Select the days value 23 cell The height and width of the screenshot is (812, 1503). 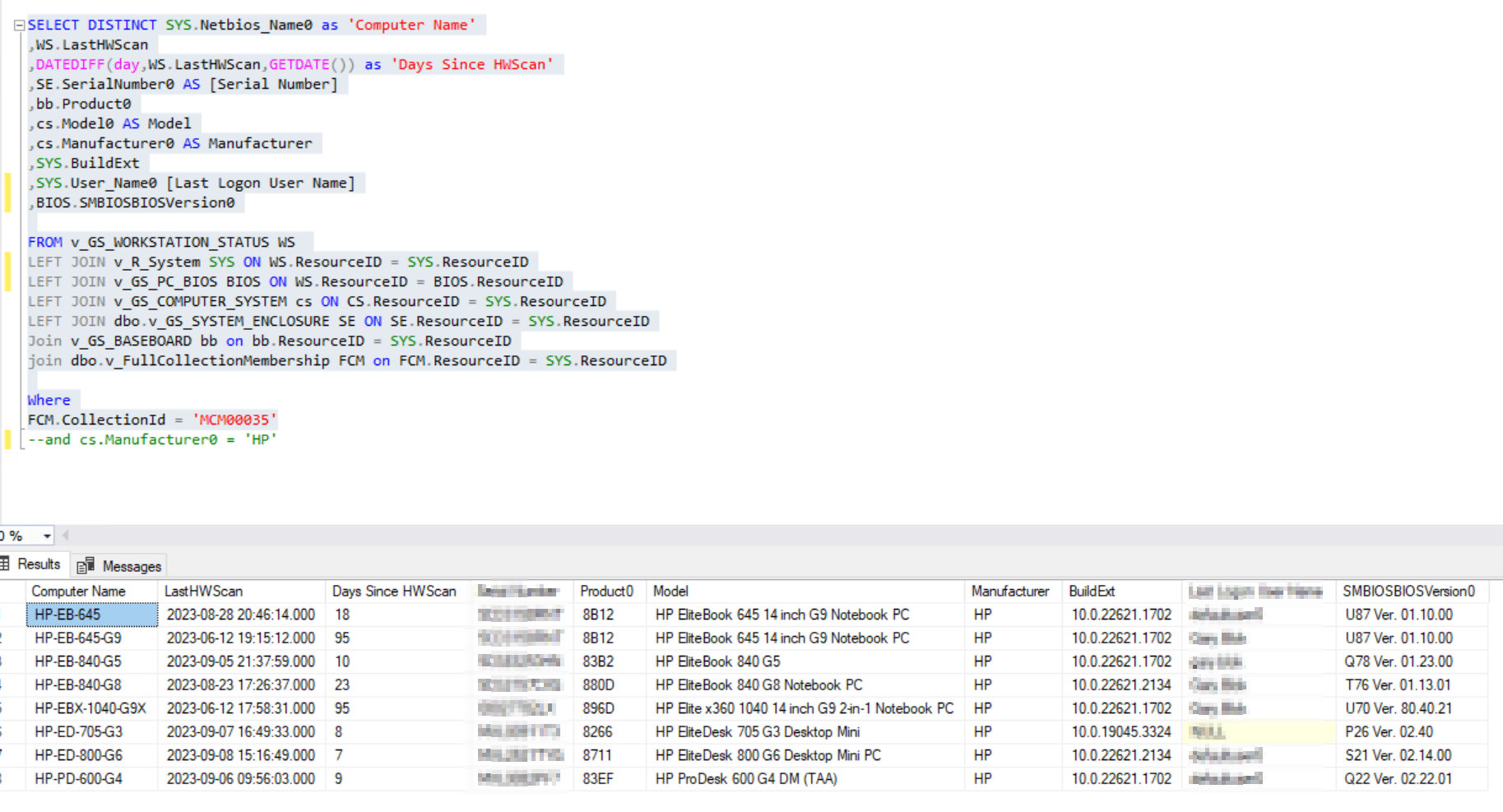click(x=399, y=685)
